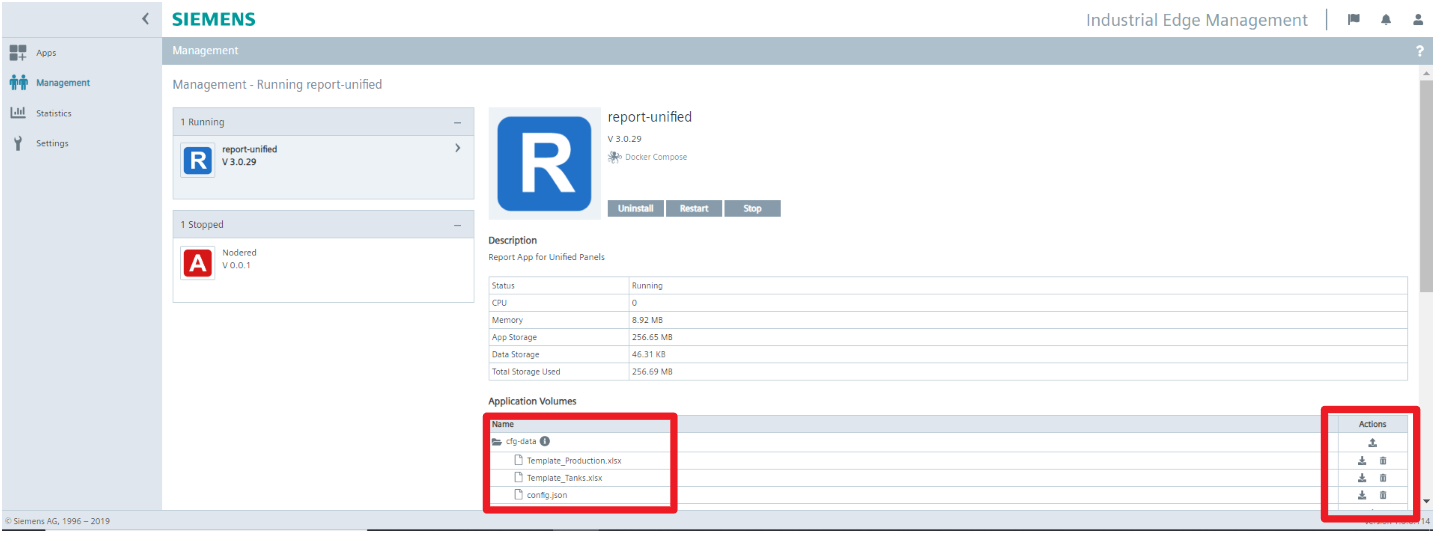The width and height of the screenshot is (1437, 533).
Task: Collapse the 1 Stopped panel
Action: [x=458, y=225]
